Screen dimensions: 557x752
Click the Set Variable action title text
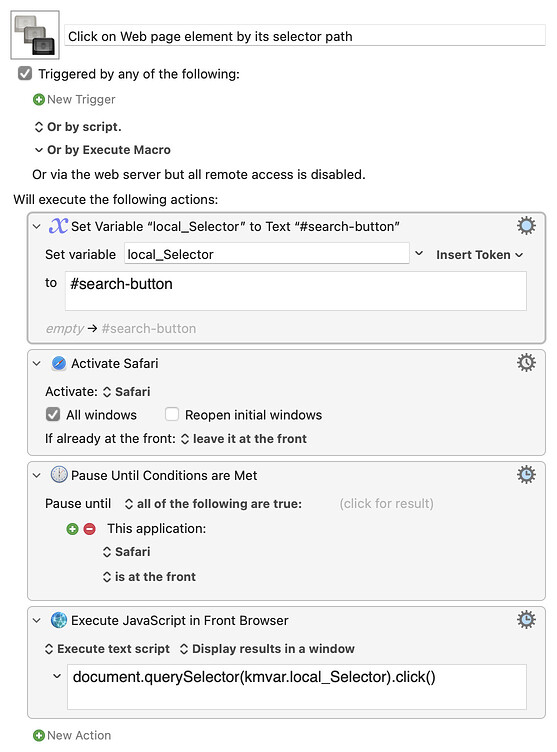(x=235, y=226)
